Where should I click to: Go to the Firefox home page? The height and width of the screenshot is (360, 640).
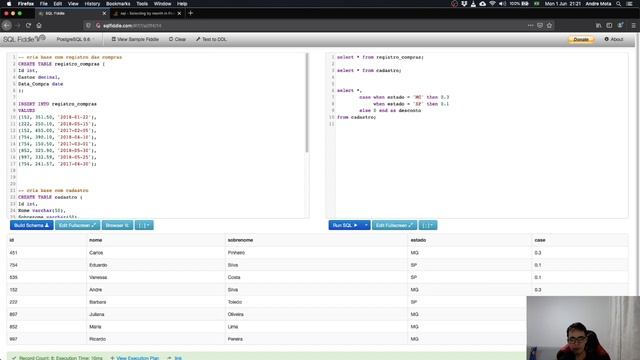click(39, 25)
